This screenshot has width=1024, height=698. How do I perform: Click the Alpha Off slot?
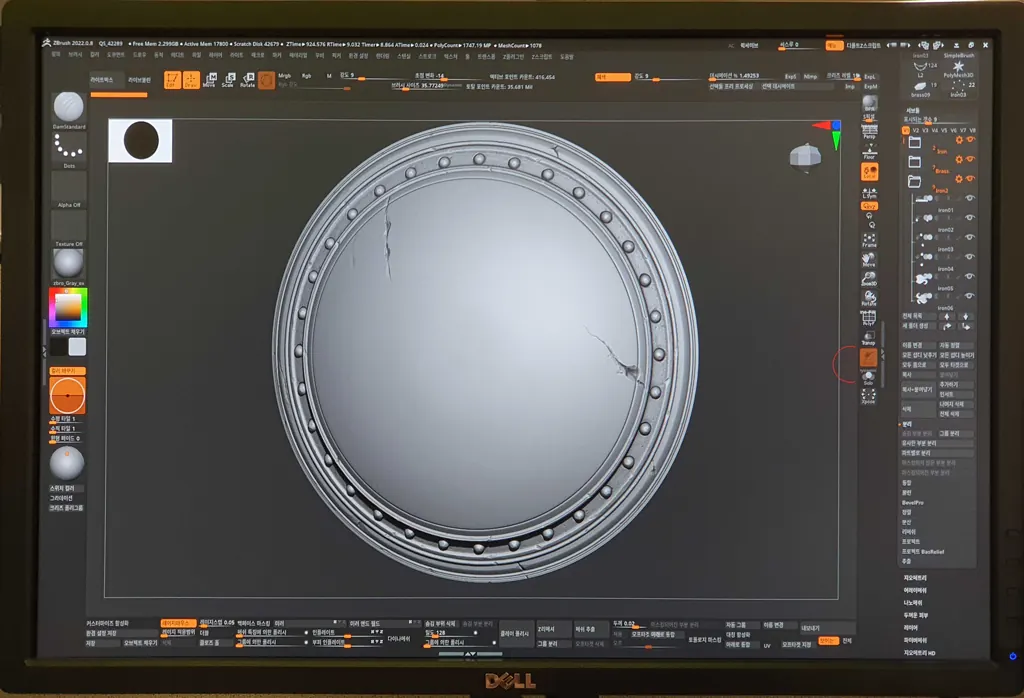[69, 188]
